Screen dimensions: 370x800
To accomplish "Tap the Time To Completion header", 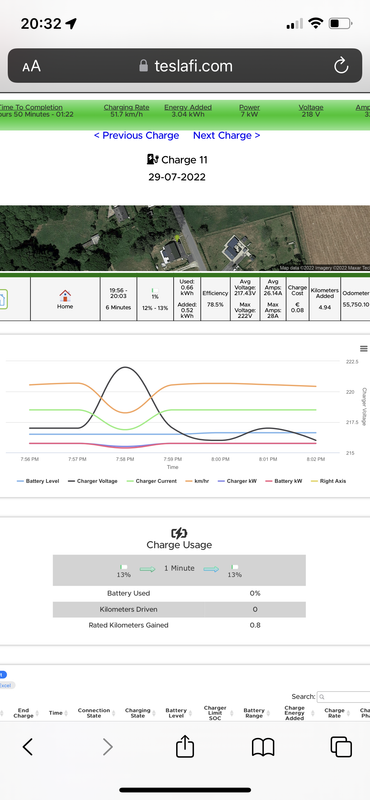I will click(x=31, y=107).
